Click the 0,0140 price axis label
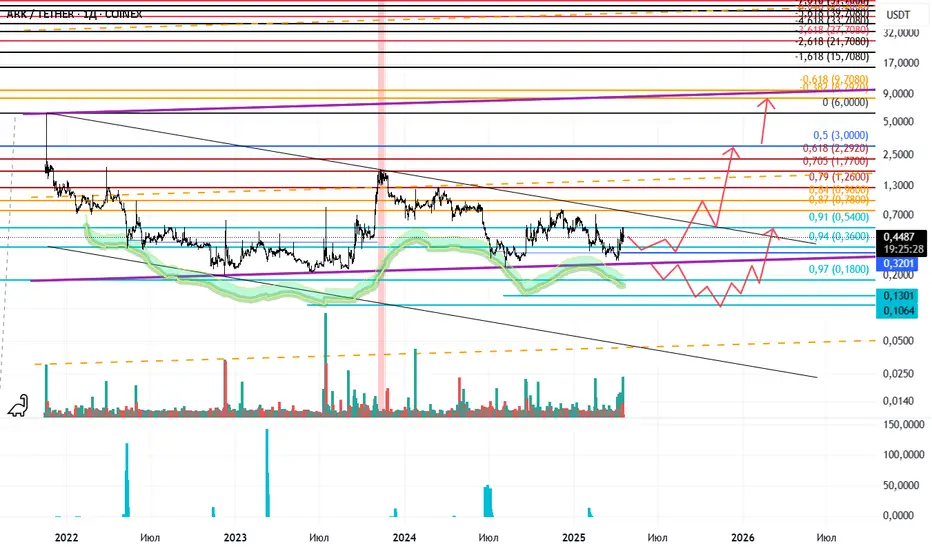 (x=898, y=401)
